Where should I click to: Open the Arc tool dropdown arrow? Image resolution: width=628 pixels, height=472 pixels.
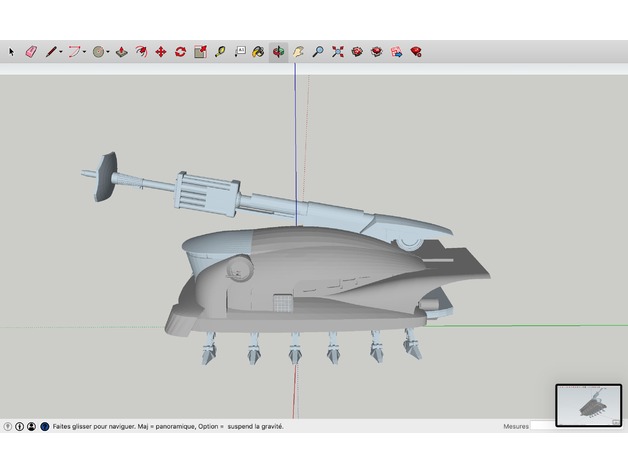(85, 51)
